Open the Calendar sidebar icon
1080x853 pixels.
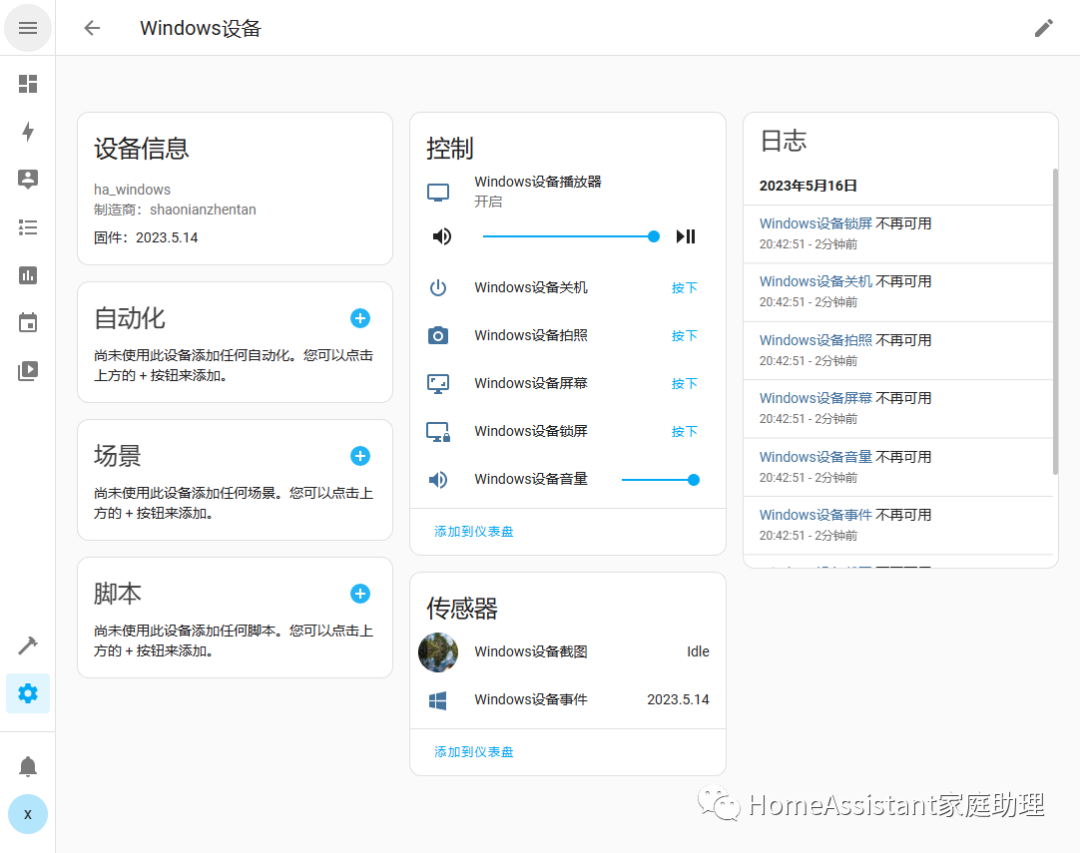coord(28,322)
